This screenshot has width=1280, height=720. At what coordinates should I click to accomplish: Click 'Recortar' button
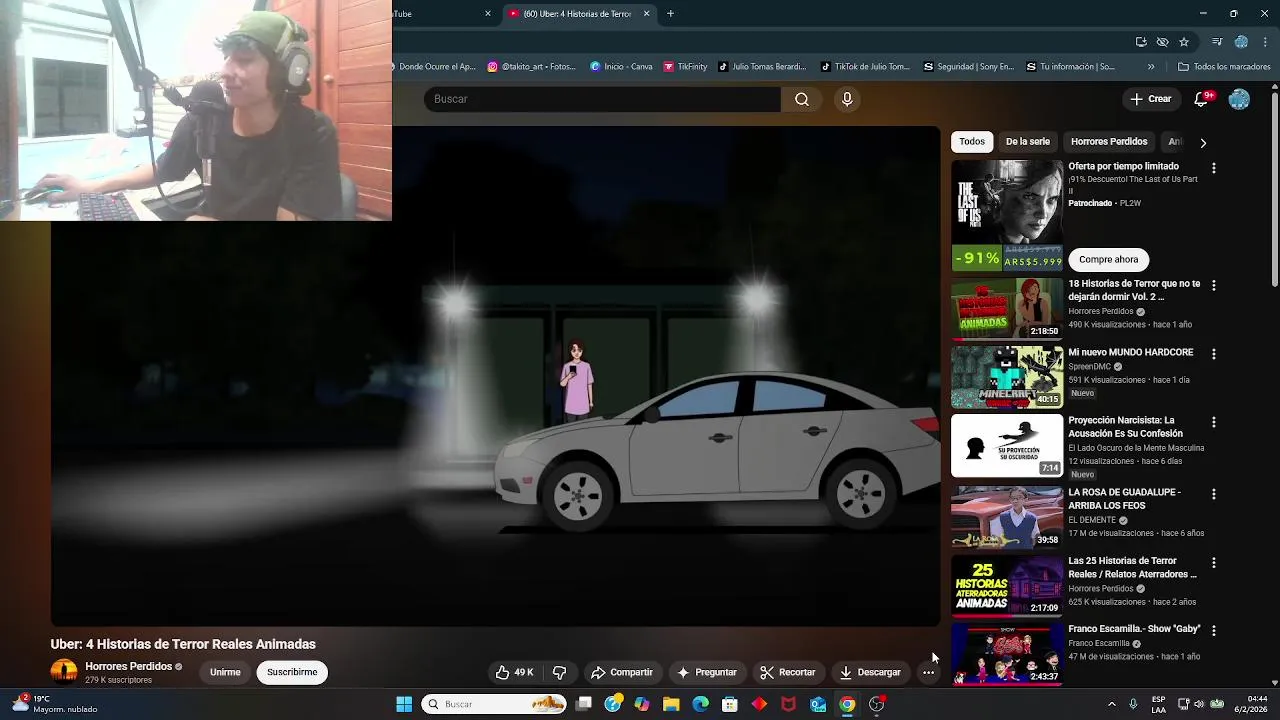(787, 672)
